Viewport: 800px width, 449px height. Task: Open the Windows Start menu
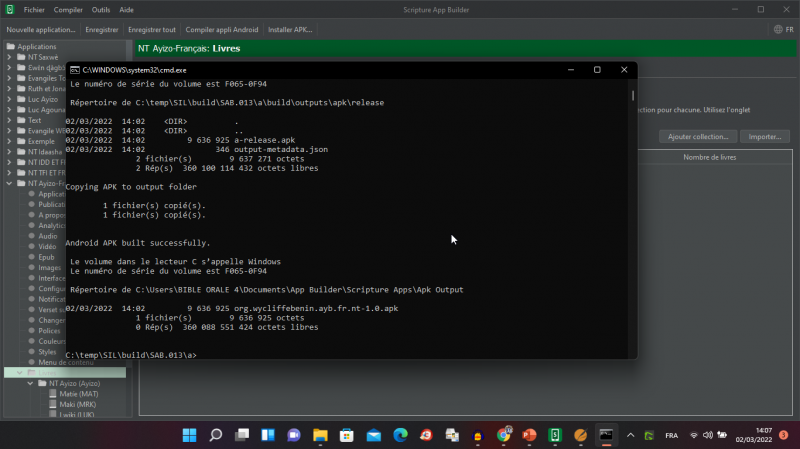click(x=188, y=435)
